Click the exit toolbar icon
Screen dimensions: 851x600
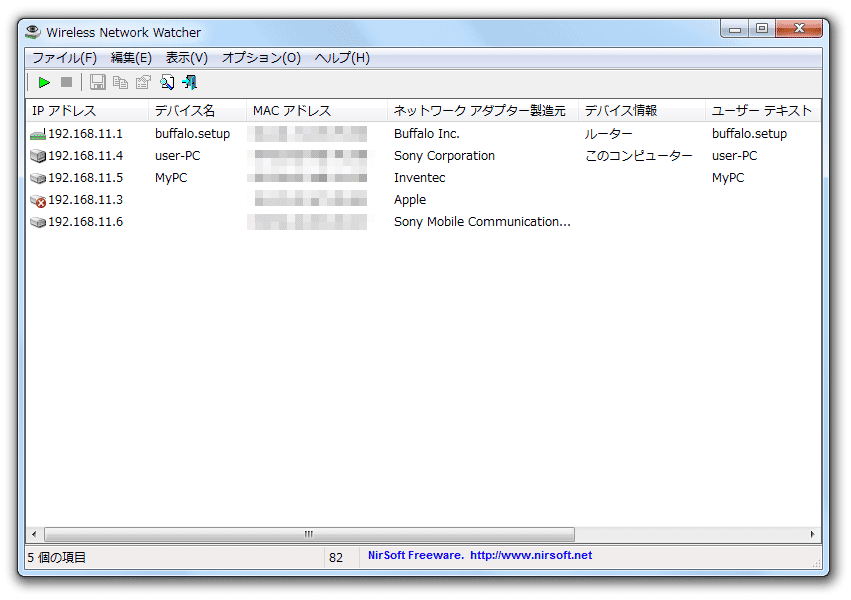tap(189, 82)
